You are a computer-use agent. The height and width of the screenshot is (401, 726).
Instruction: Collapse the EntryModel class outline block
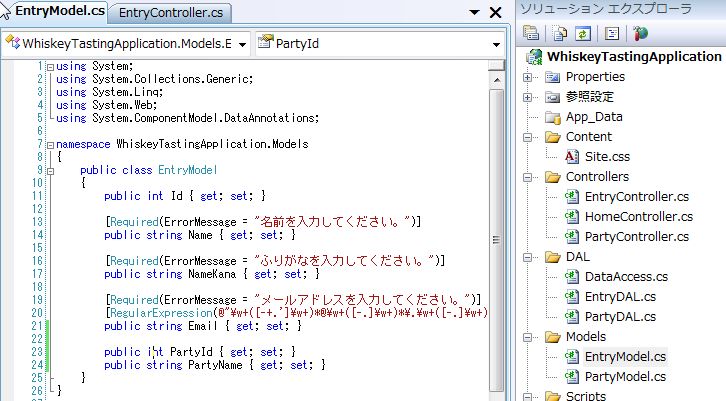[50, 171]
